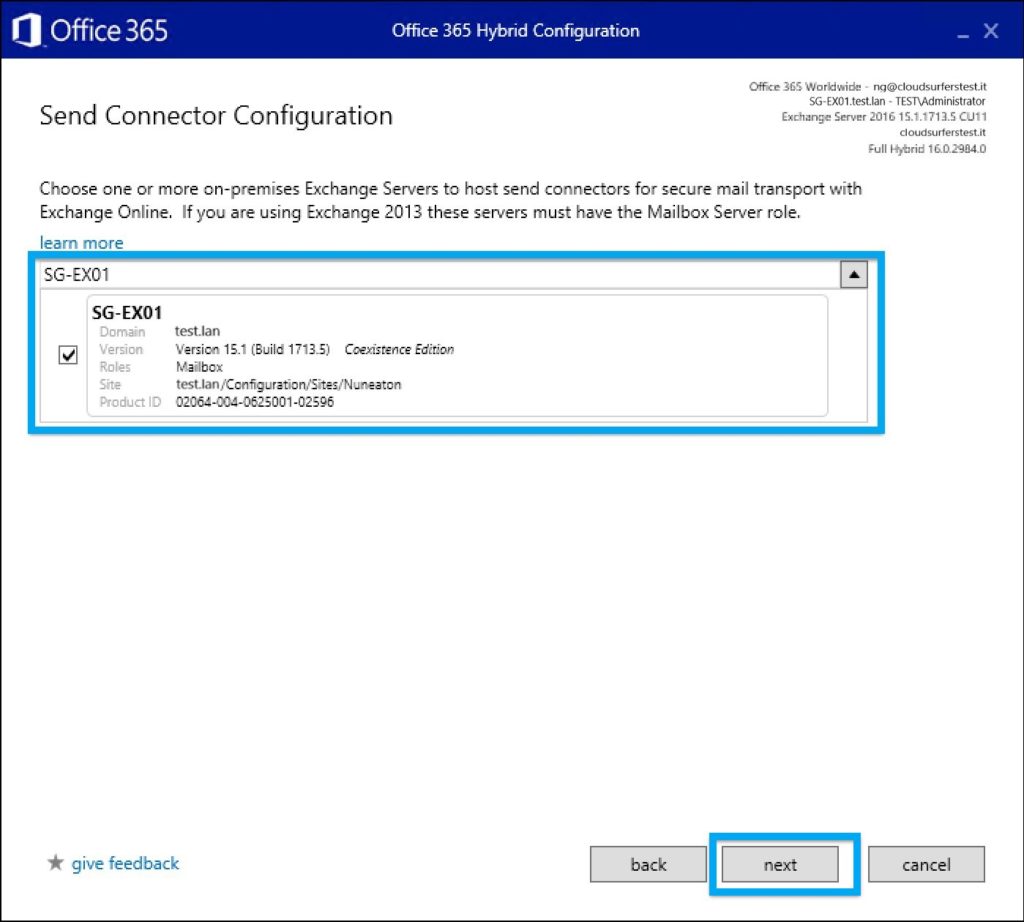Click the Version 15.1 (Build 1713.5) text
The width and height of the screenshot is (1024, 922).
point(253,349)
